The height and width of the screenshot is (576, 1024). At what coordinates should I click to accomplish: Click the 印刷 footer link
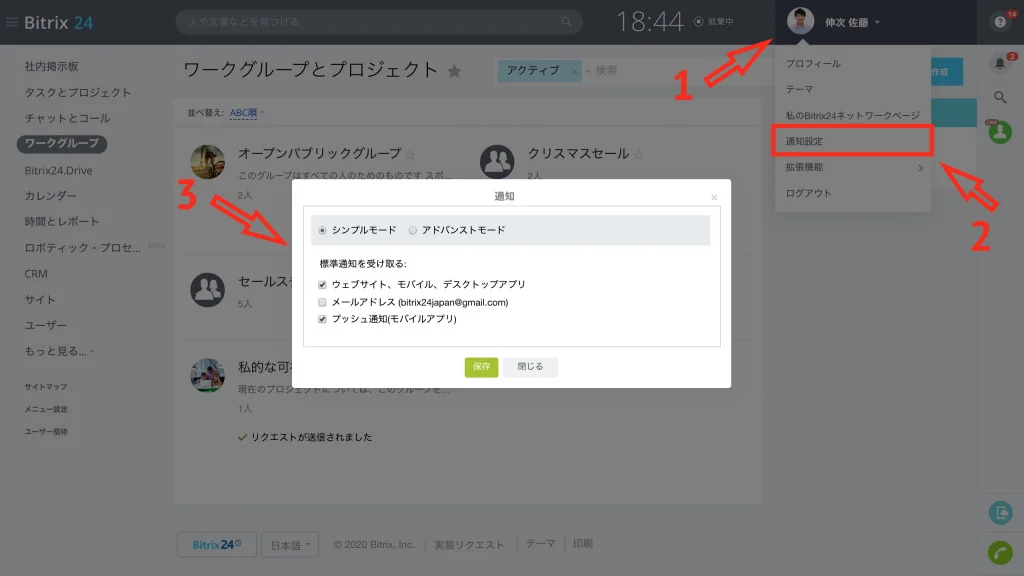(x=583, y=543)
